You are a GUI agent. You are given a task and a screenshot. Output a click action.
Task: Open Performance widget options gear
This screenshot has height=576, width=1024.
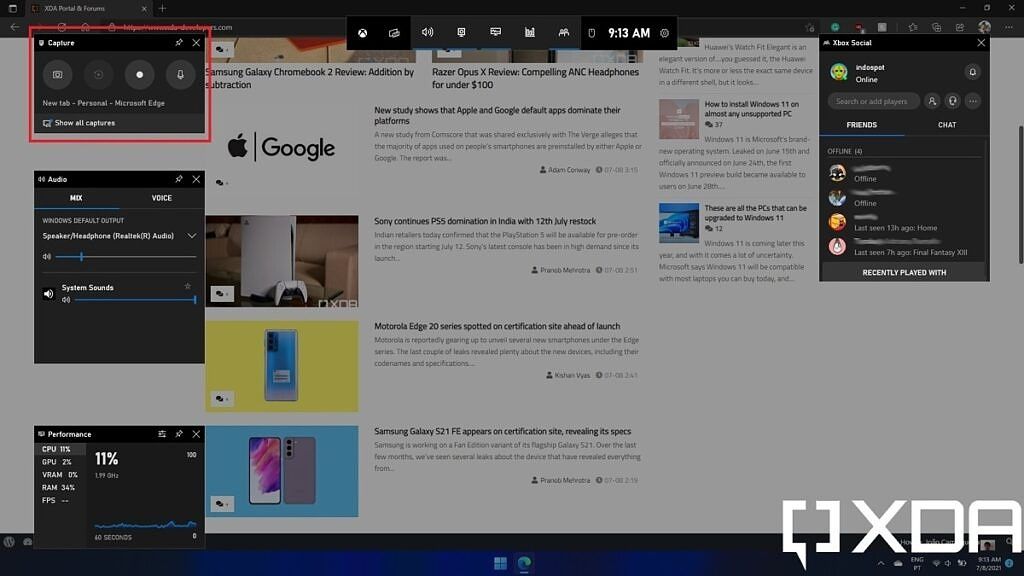click(161, 434)
